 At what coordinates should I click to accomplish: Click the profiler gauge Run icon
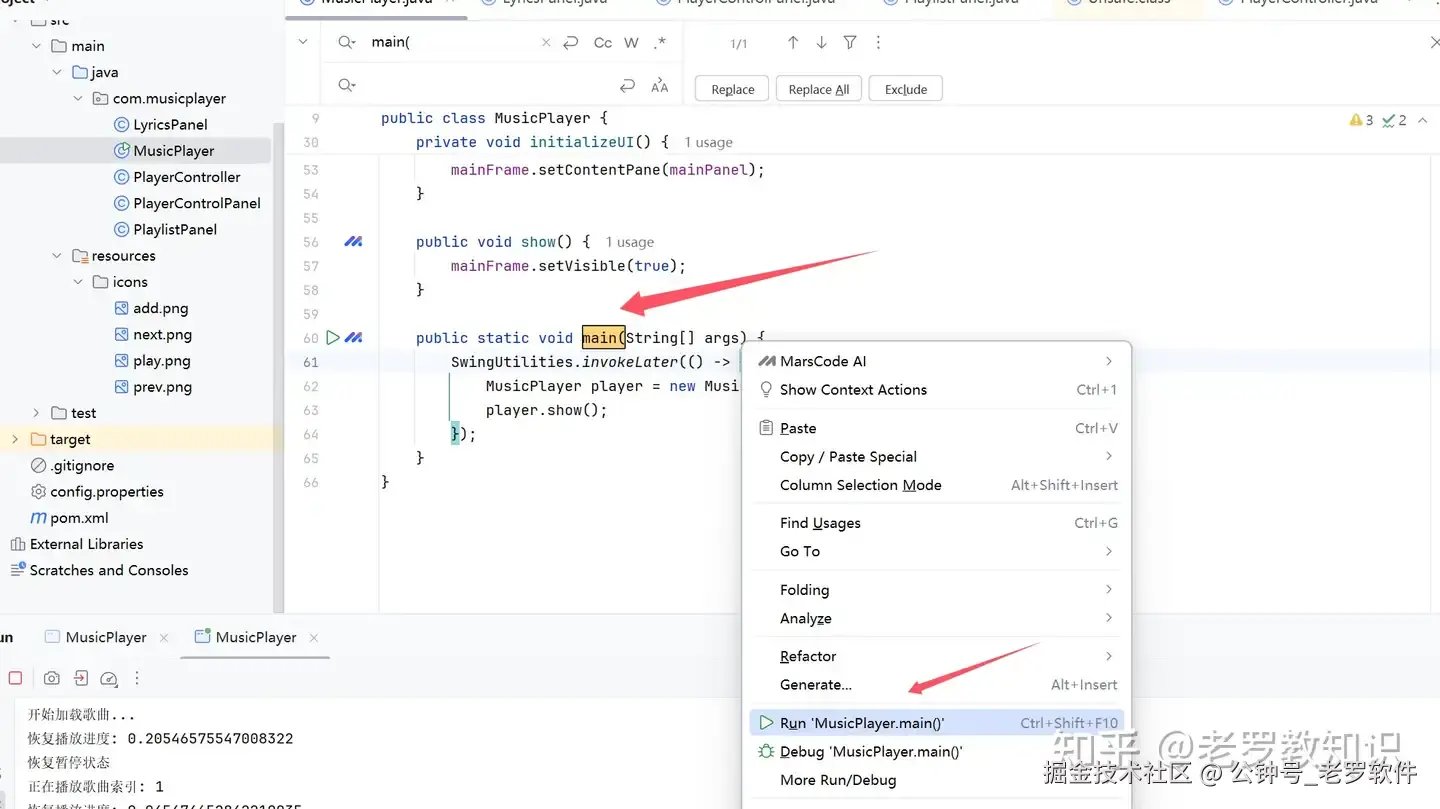[109, 678]
